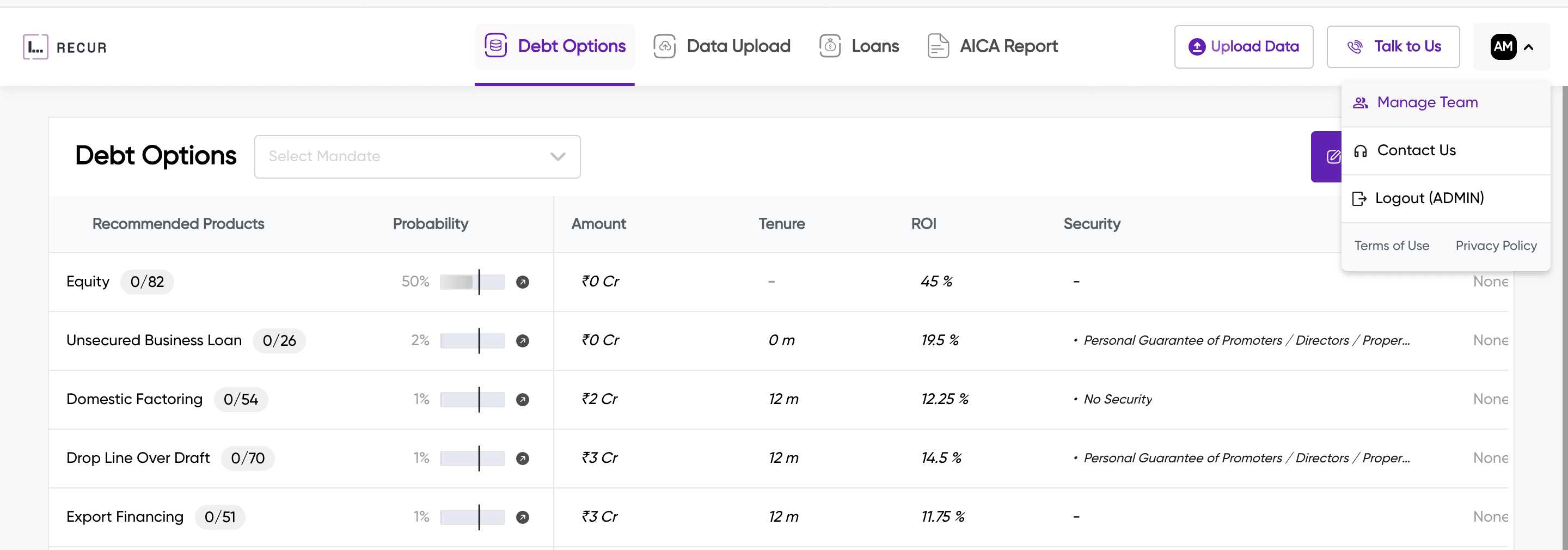Open the Domestic Factoring probability arrow
Viewport: 1568px width, 550px height.
522,399
